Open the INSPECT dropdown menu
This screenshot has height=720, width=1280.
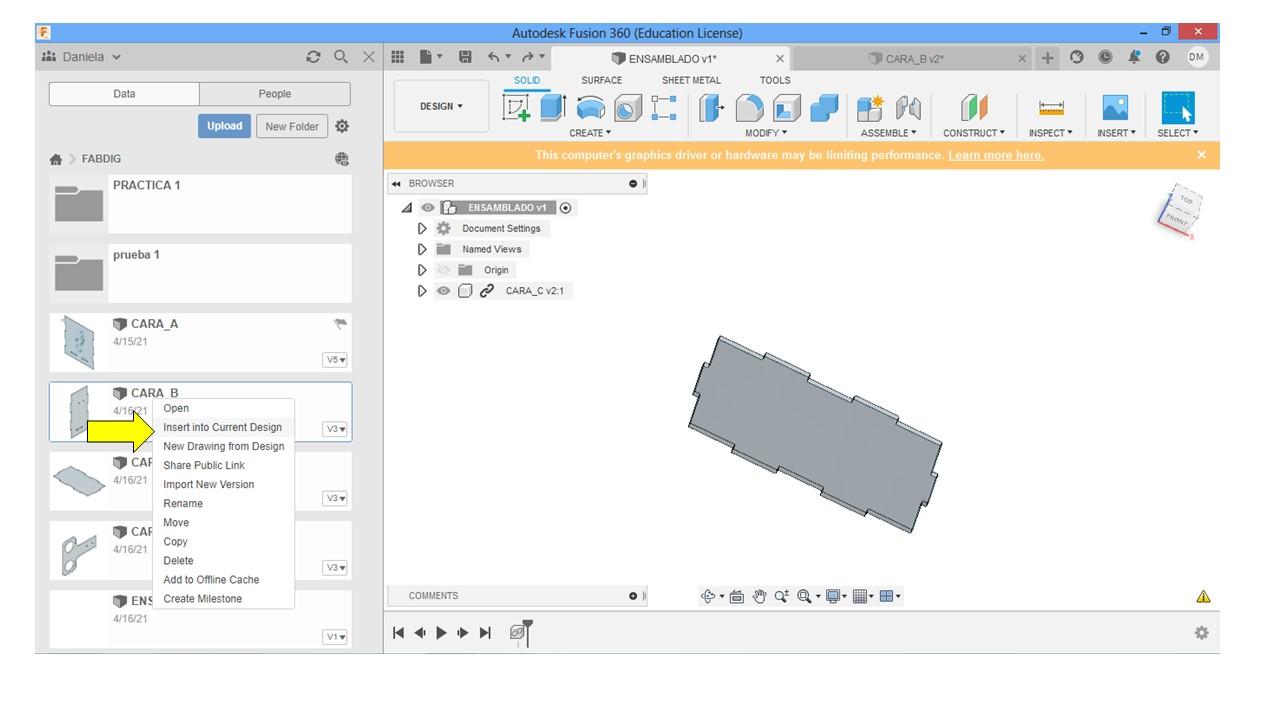(1050, 133)
